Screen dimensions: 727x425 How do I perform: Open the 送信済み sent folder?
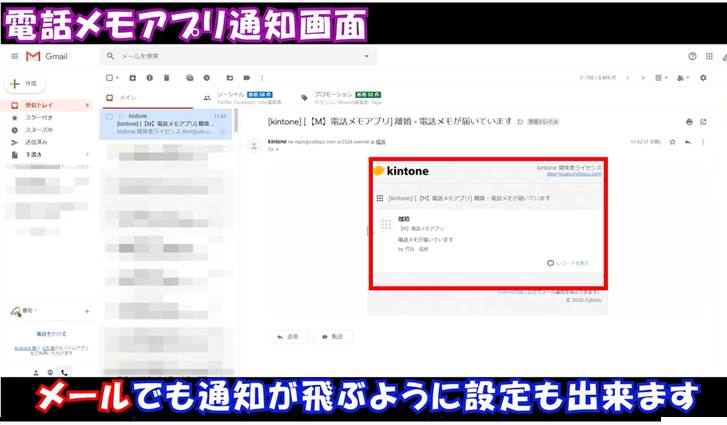(46, 142)
